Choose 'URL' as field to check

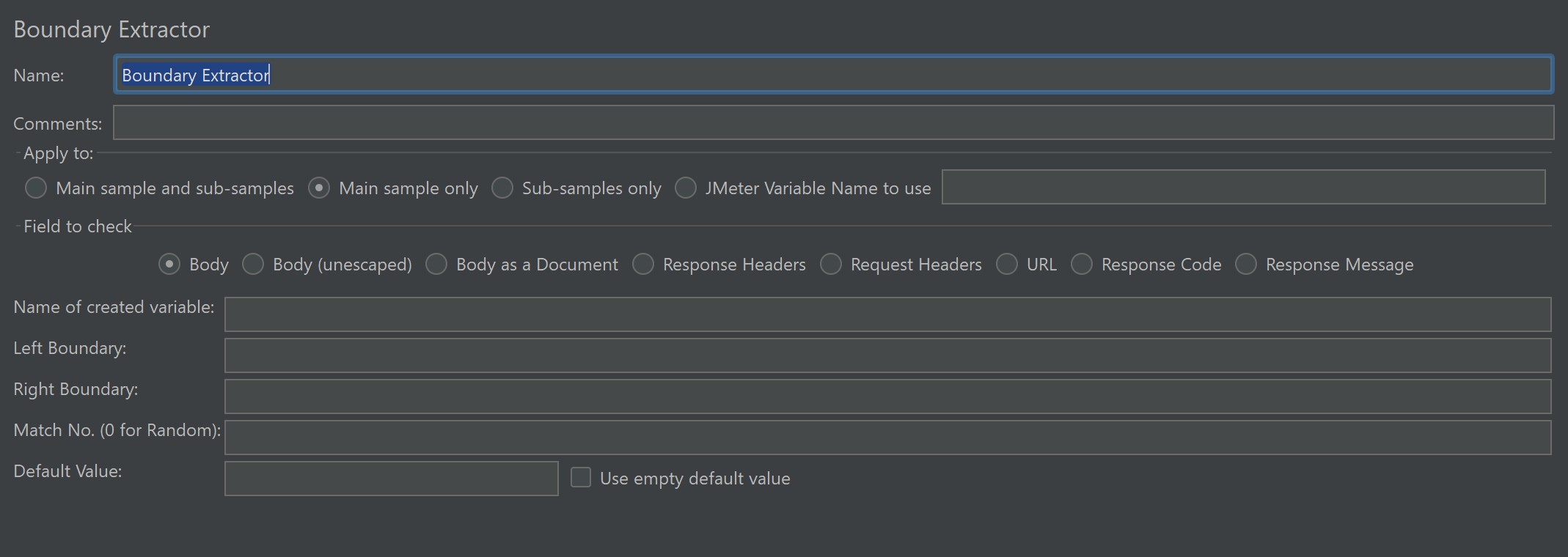(x=1007, y=265)
